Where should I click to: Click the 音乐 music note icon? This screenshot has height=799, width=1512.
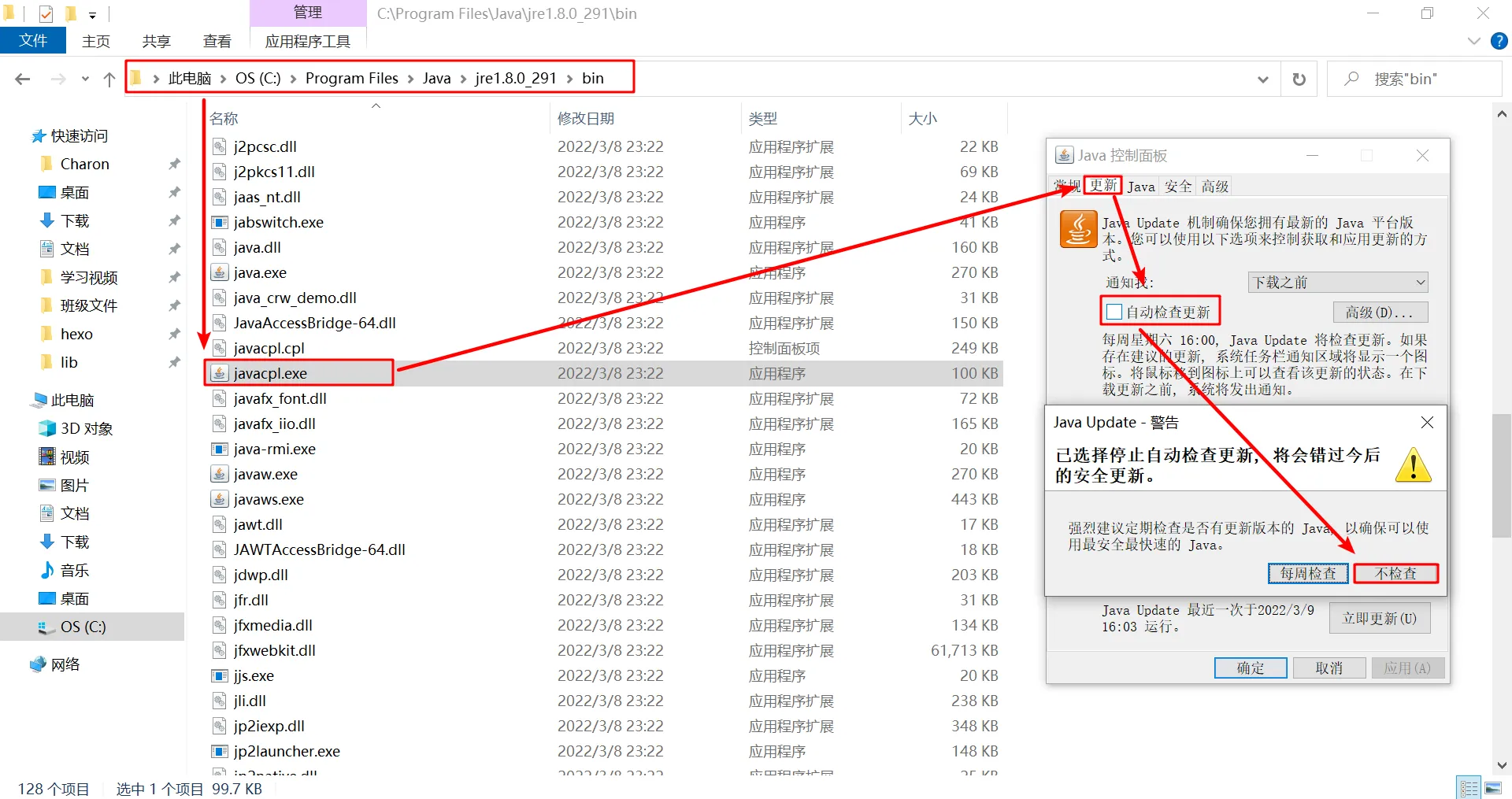pyautogui.click(x=47, y=570)
